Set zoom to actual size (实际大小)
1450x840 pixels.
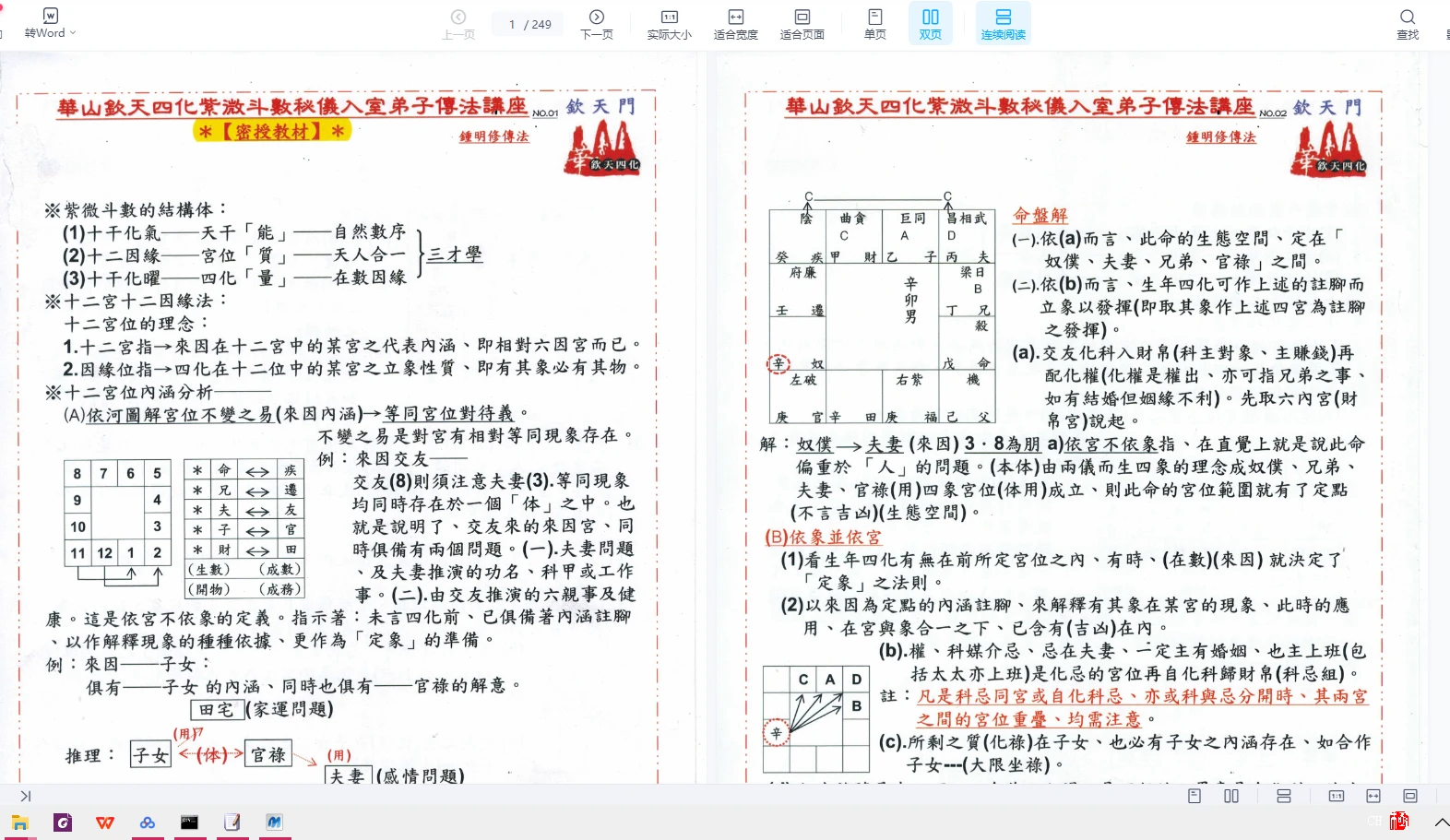(669, 24)
